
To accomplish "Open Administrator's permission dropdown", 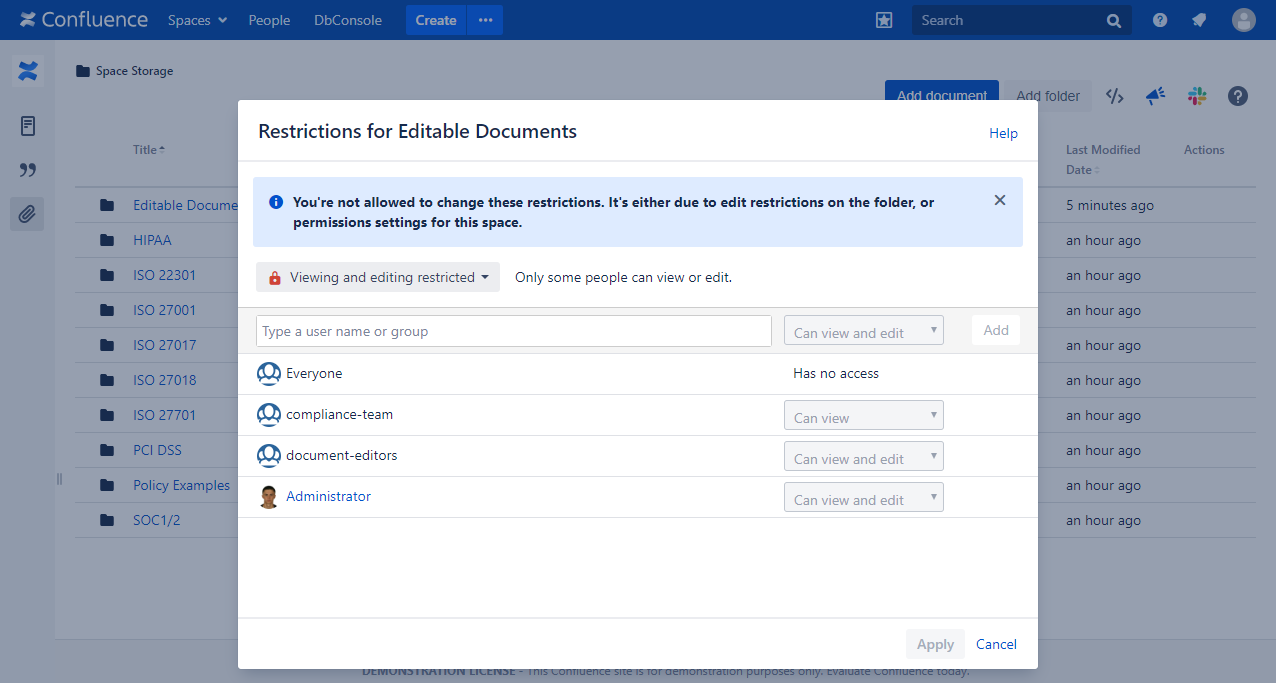I will 863,498.
